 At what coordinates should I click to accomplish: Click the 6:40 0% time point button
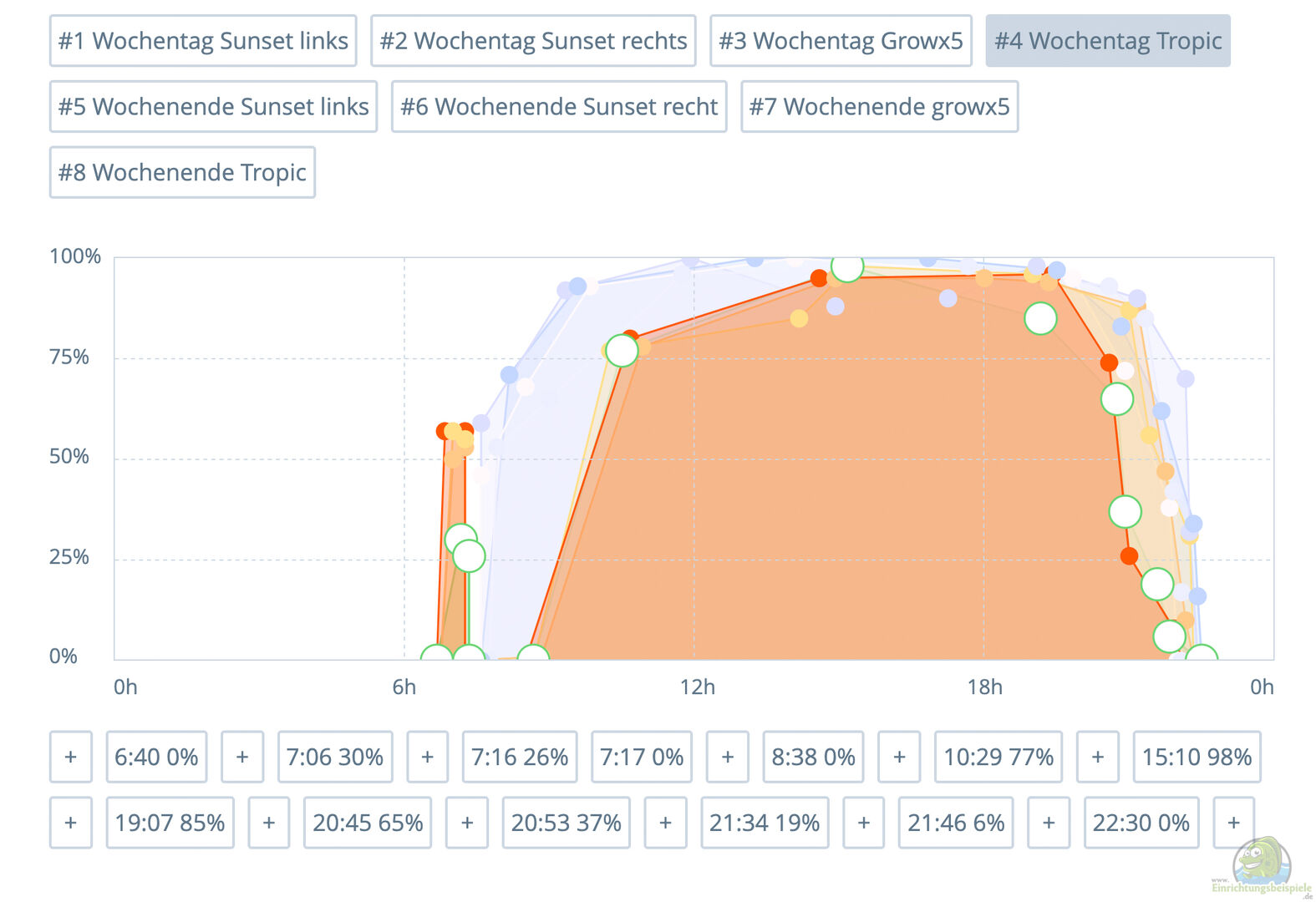(x=156, y=757)
